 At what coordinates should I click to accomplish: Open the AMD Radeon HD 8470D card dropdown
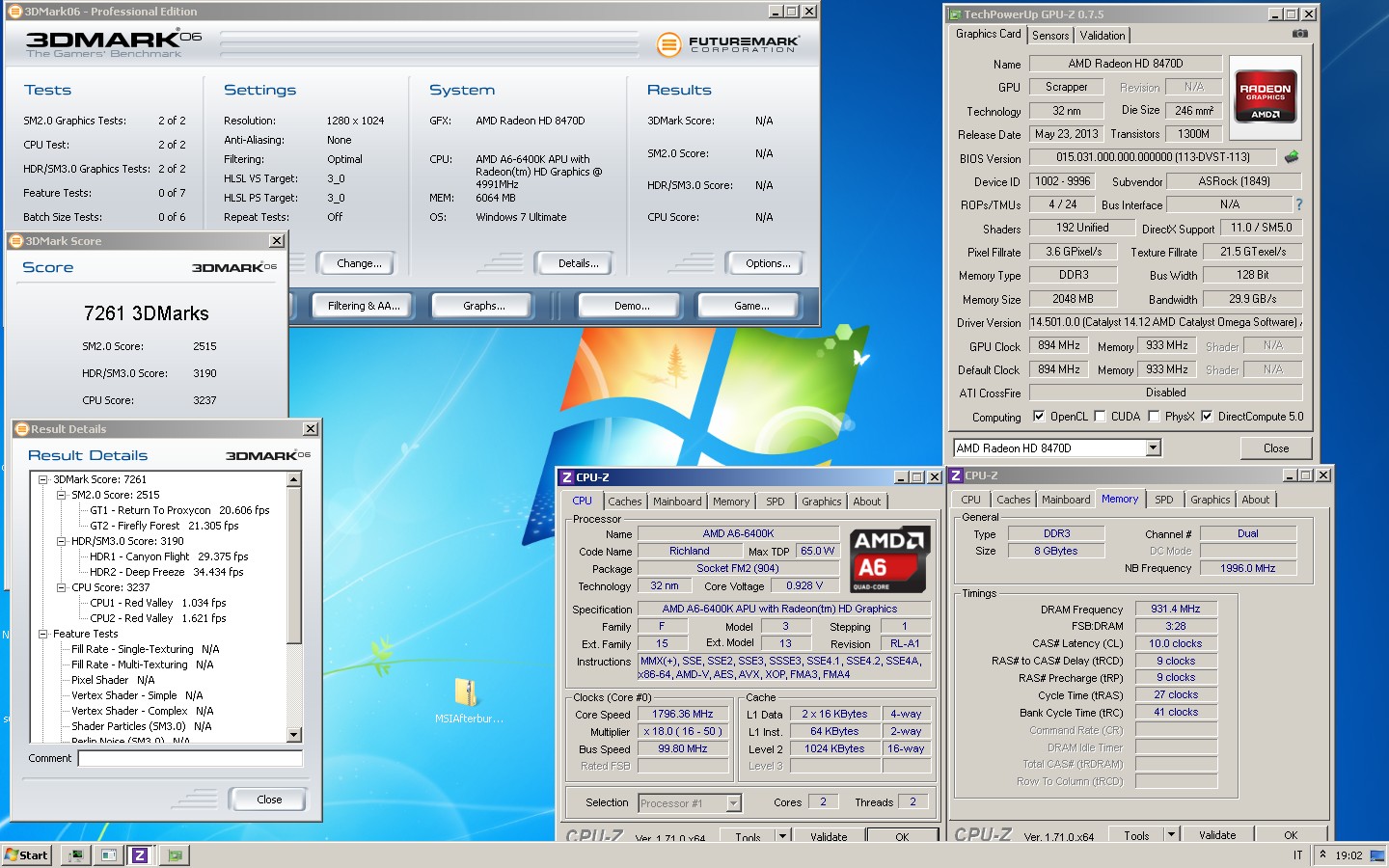(x=1153, y=448)
